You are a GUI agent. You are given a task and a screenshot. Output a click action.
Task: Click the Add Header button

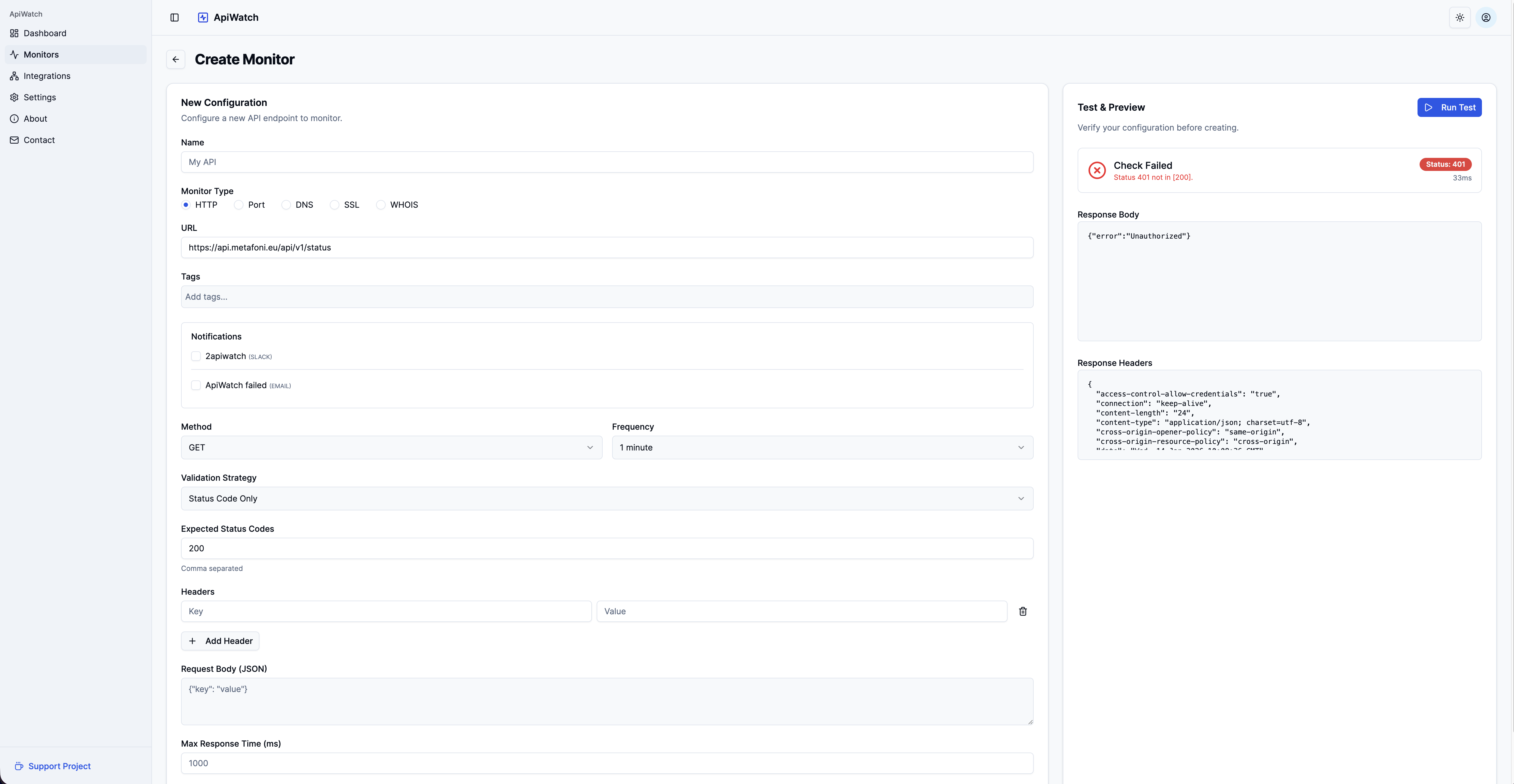(x=220, y=641)
